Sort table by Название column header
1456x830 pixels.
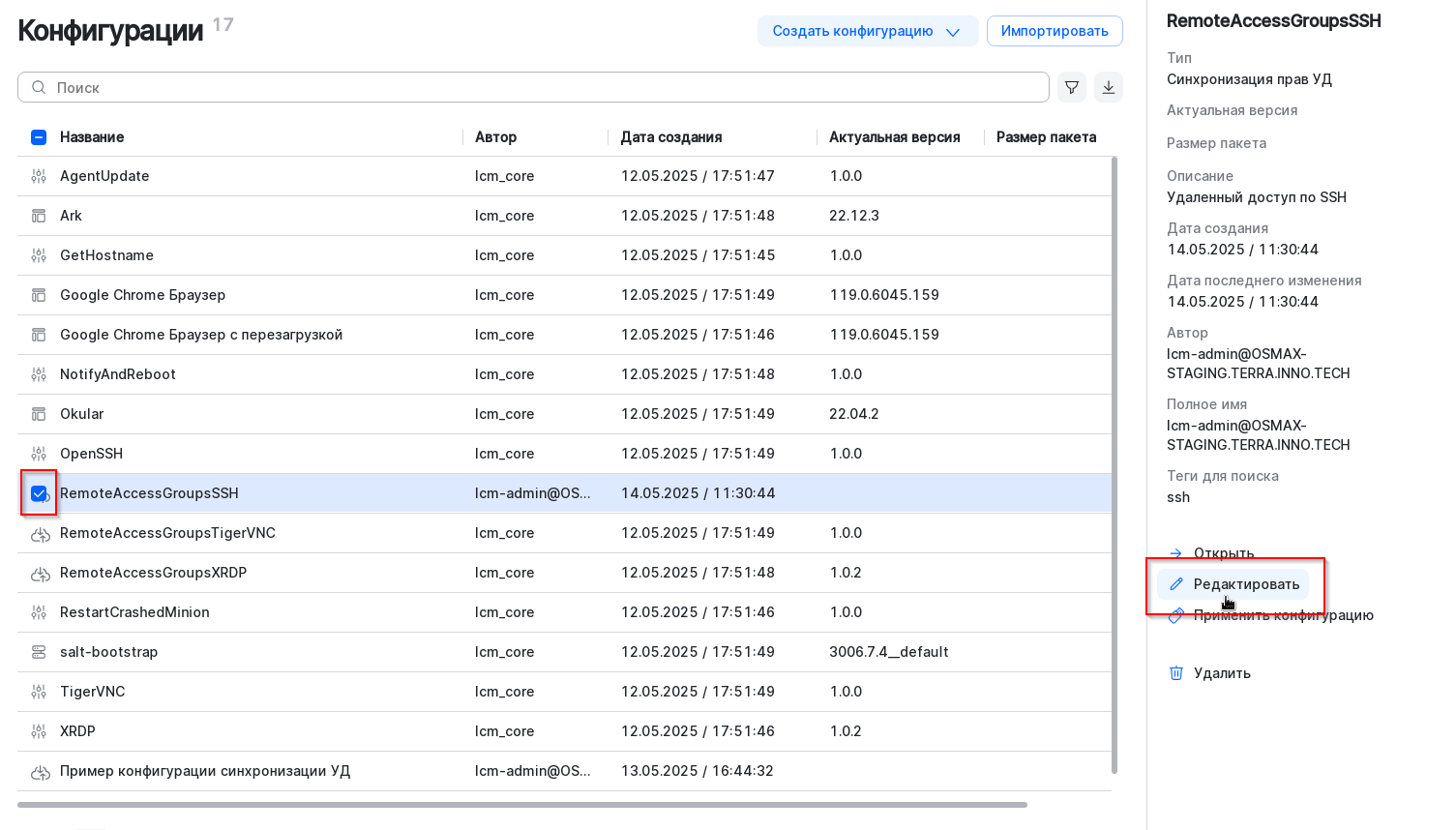coord(92,137)
